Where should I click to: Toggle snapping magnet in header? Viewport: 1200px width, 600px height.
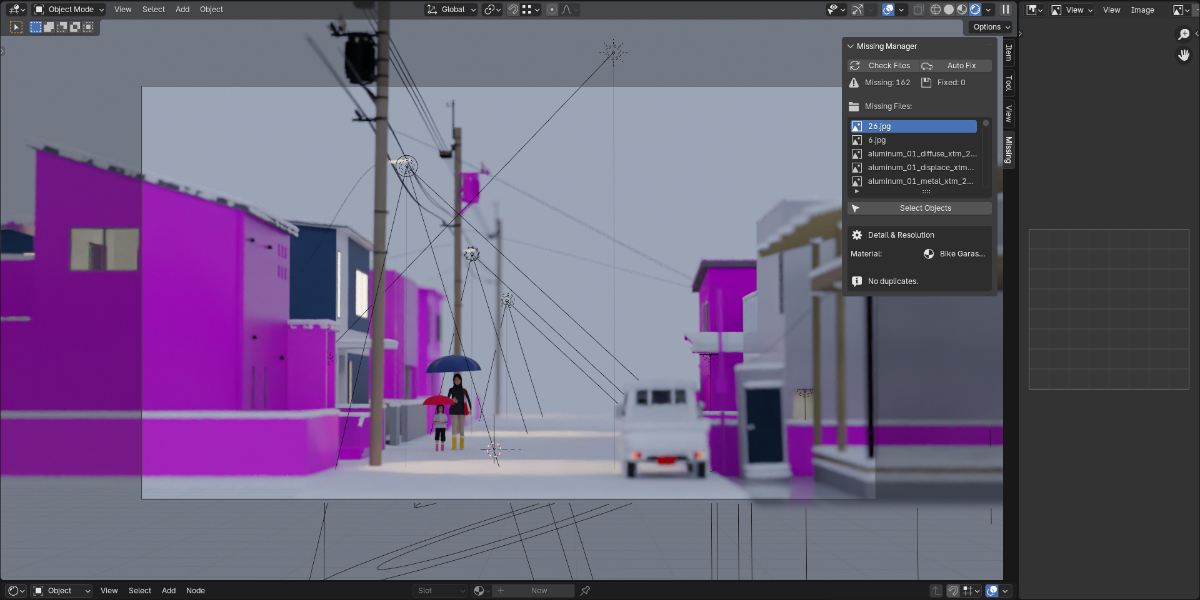[x=513, y=9]
